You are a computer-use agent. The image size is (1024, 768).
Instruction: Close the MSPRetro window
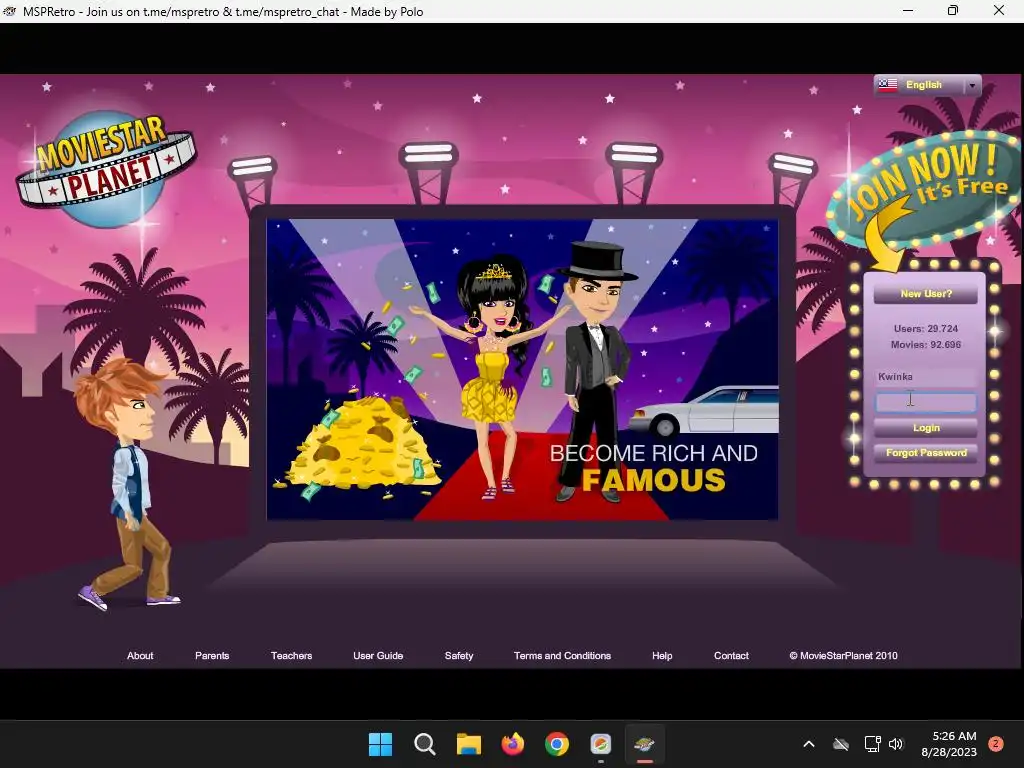pyautogui.click(x=999, y=10)
